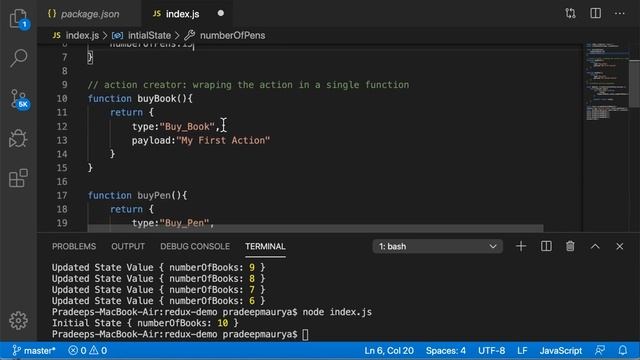Click 'node index.js' command in terminal
This screenshot has height=360, width=640.
tap(337, 312)
